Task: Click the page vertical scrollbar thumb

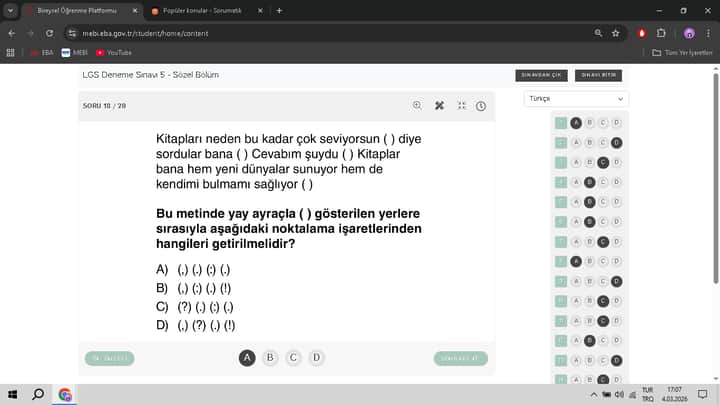Action: [x=715, y=179]
